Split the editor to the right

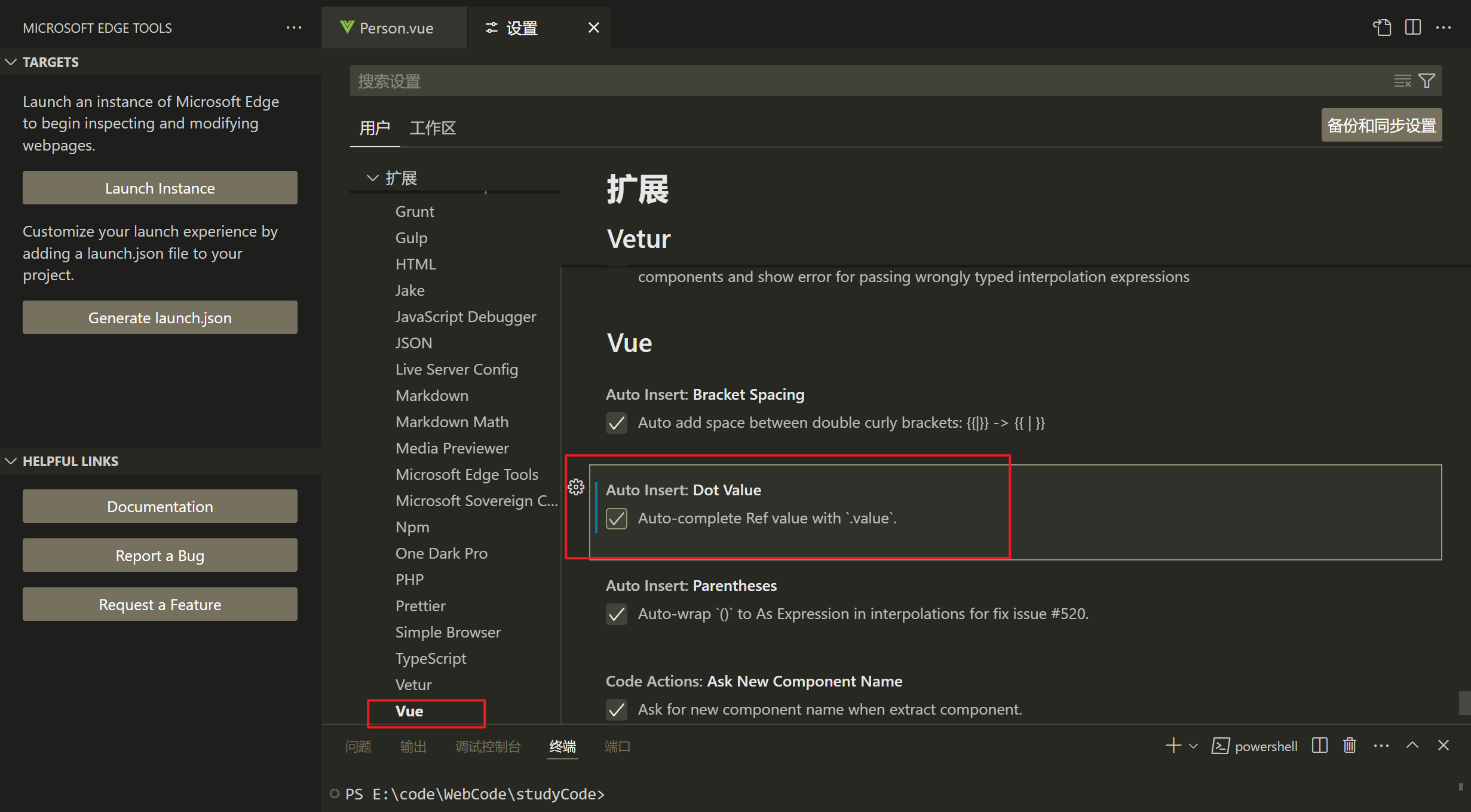(1413, 27)
